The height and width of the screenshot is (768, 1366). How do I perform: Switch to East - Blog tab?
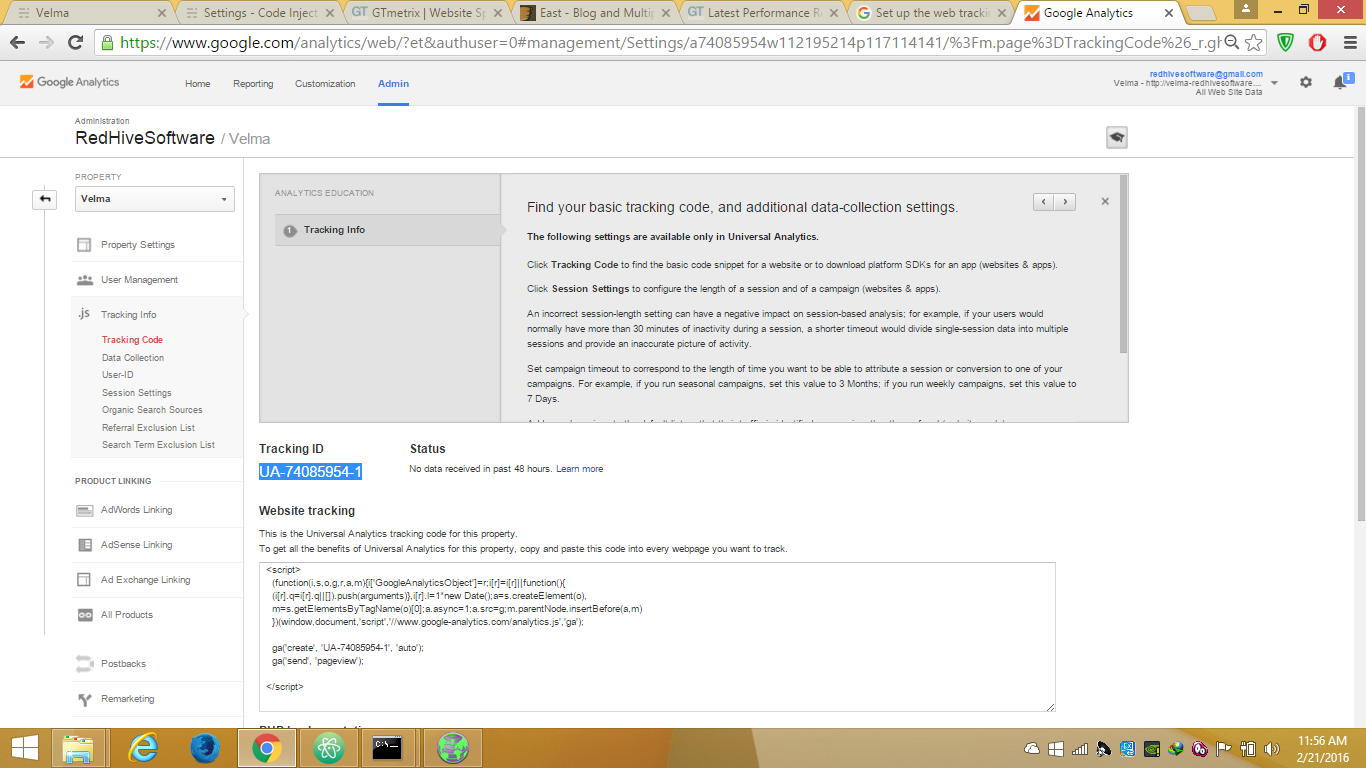[x=597, y=13]
